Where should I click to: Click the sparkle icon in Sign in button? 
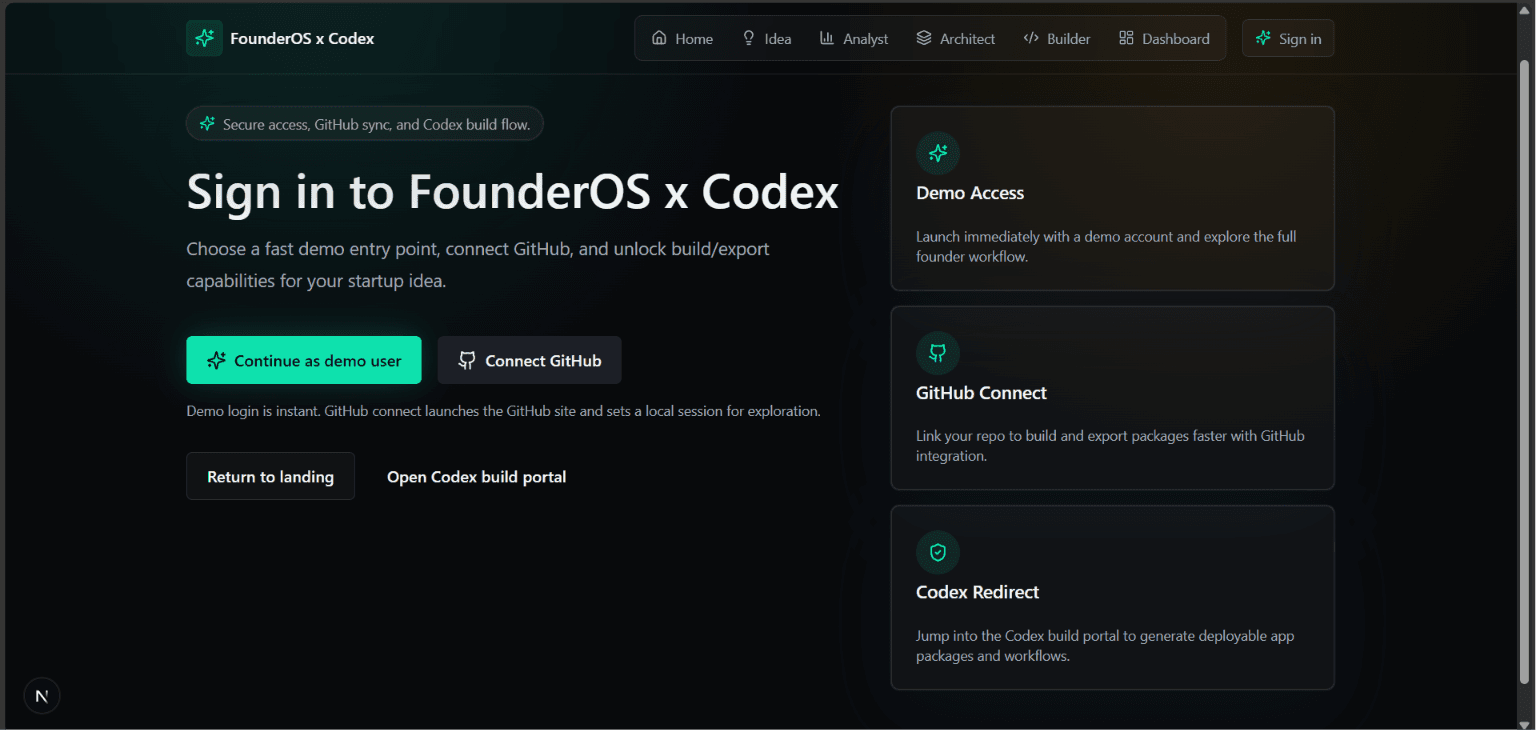1263,38
